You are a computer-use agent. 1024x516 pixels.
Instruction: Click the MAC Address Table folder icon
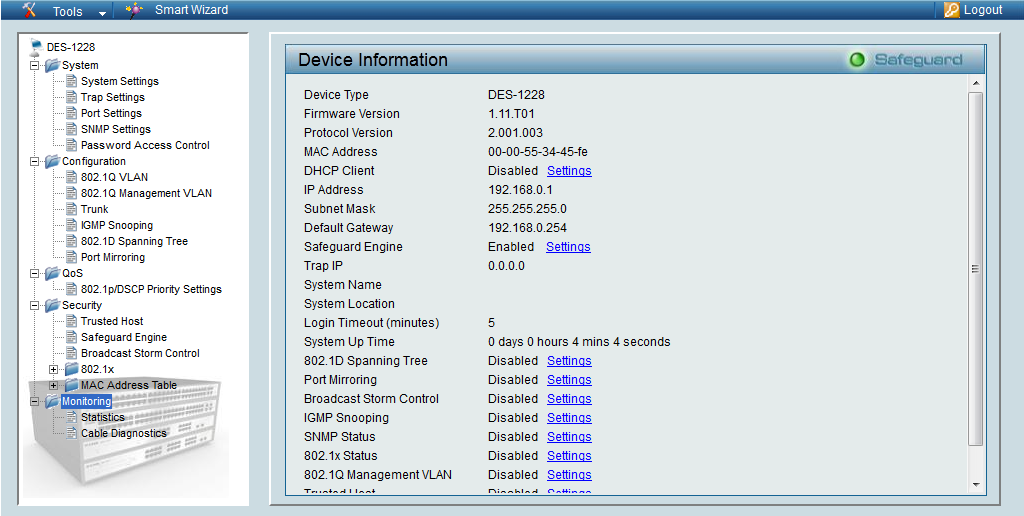(x=71, y=385)
